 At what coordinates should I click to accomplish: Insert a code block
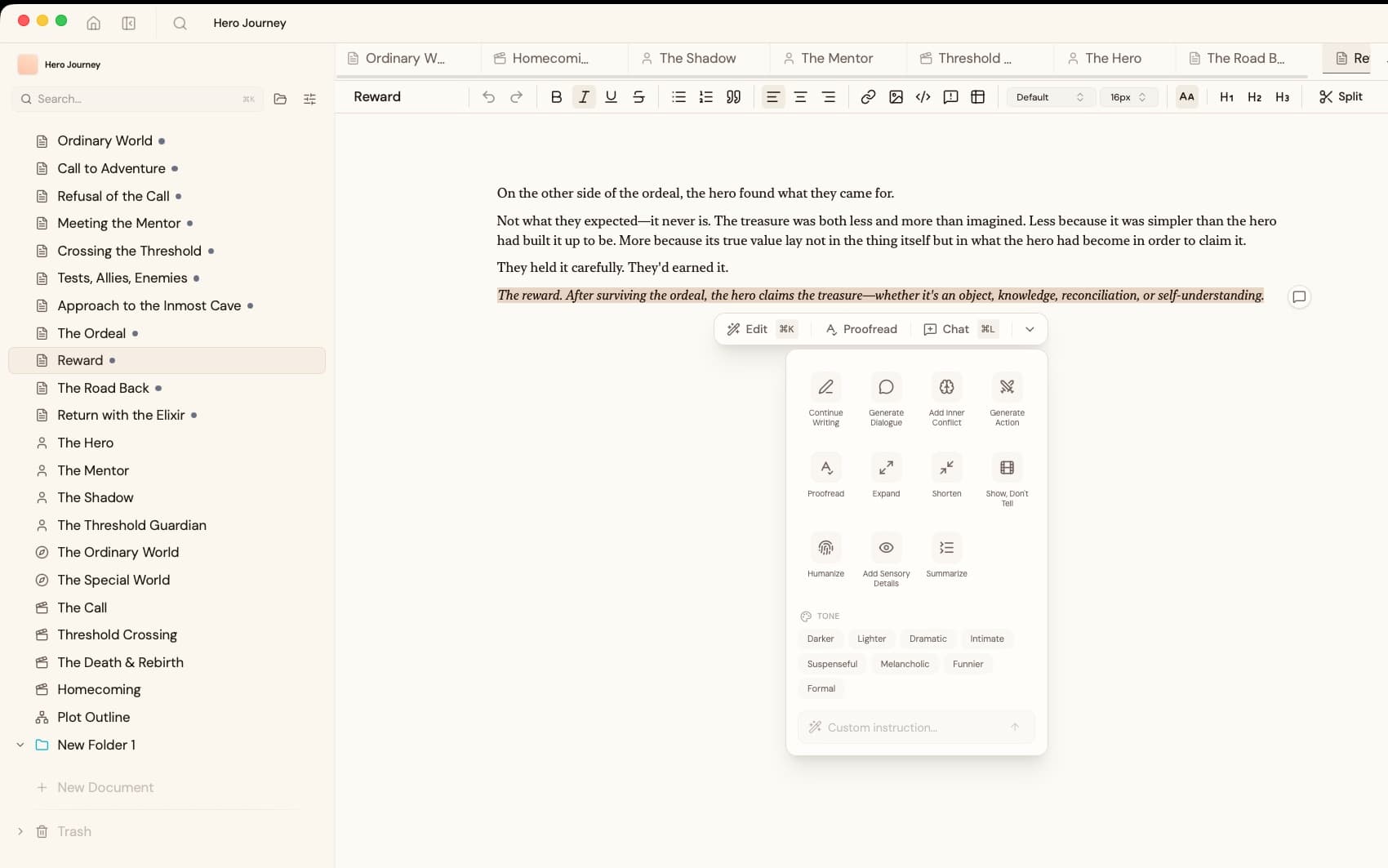[923, 96]
